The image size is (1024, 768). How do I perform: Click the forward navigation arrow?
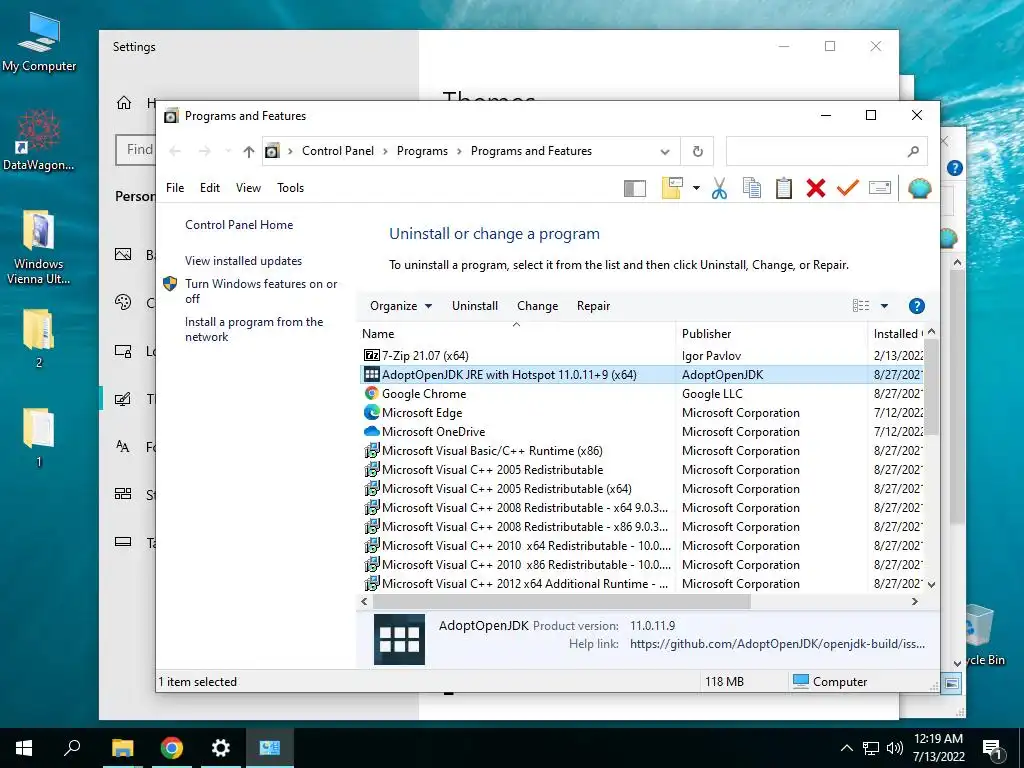[x=204, y=152]
